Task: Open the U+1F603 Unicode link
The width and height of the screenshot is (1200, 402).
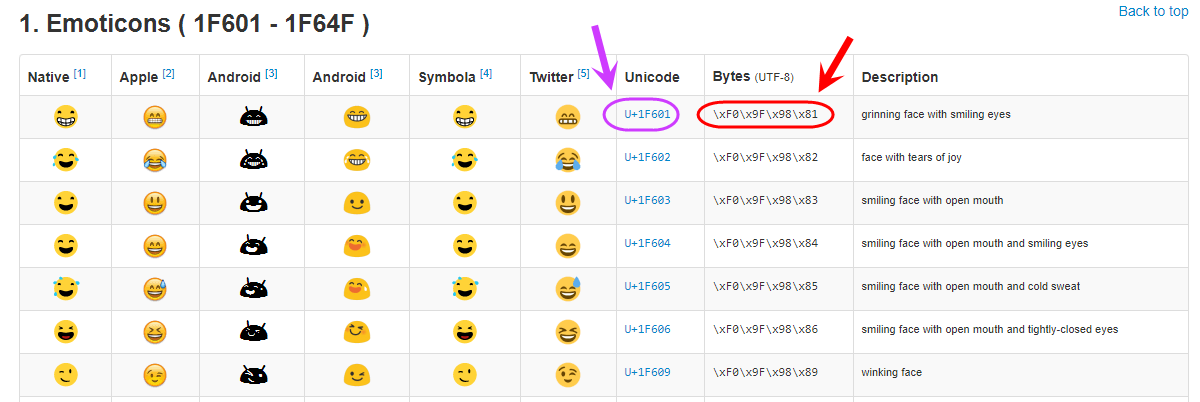Action: pos(647,201)
